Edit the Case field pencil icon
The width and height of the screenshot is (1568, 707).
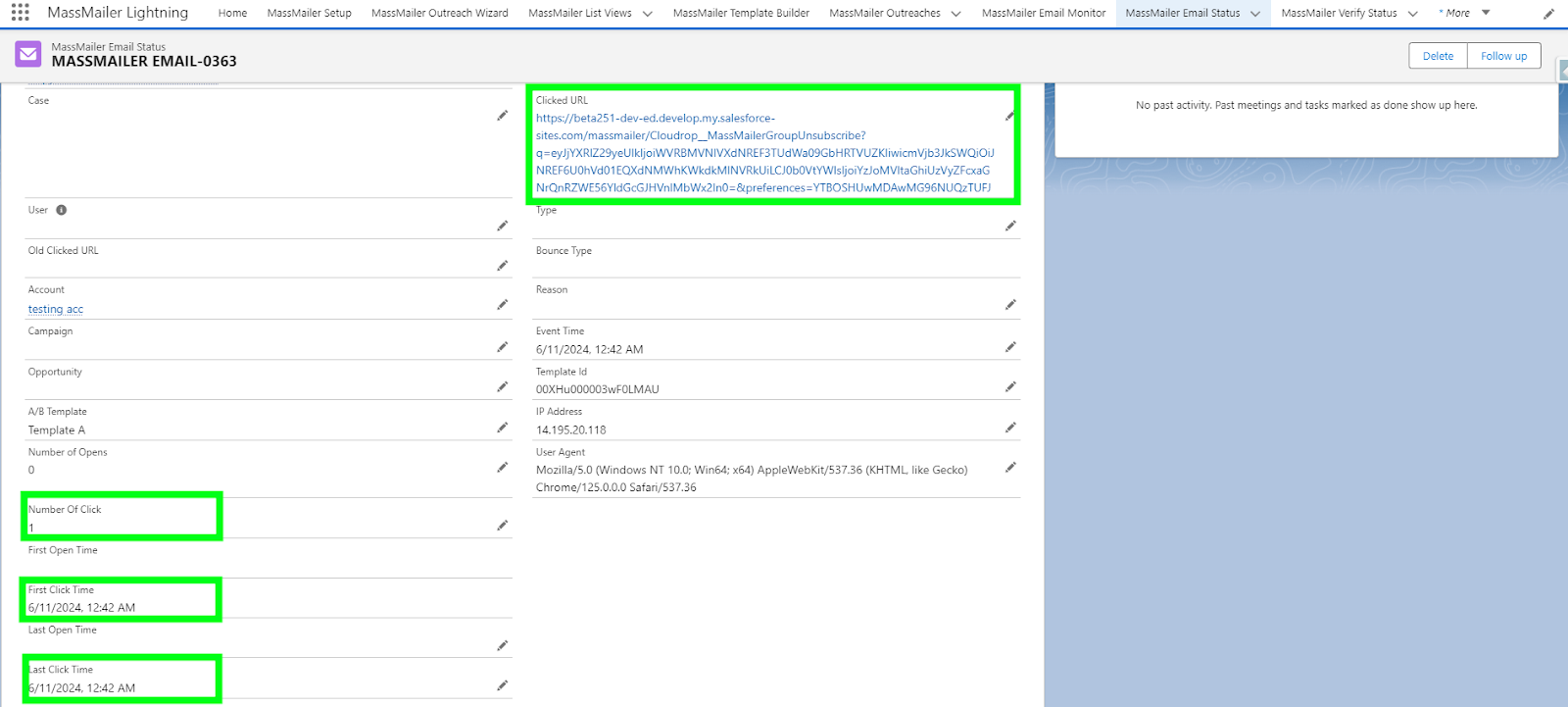click(503, 116)
